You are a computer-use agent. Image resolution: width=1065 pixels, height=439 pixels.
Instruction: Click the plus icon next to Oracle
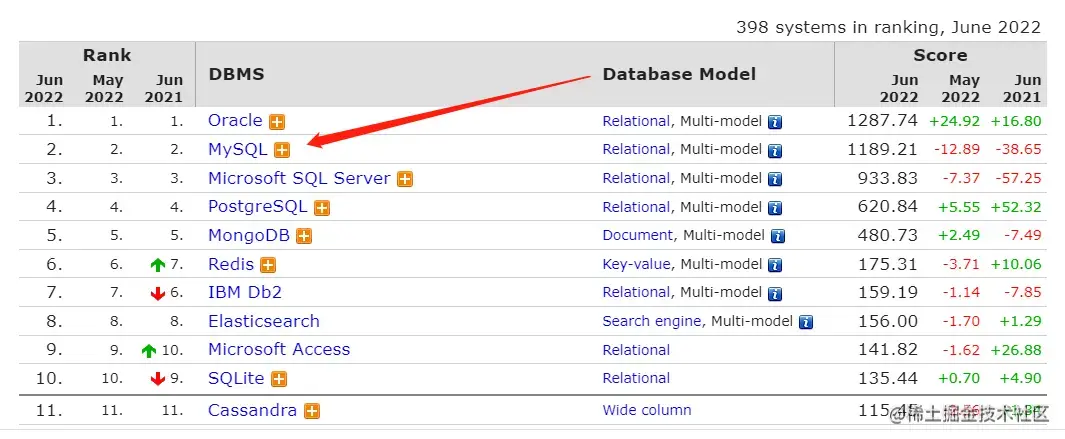(x=277, y=122)
